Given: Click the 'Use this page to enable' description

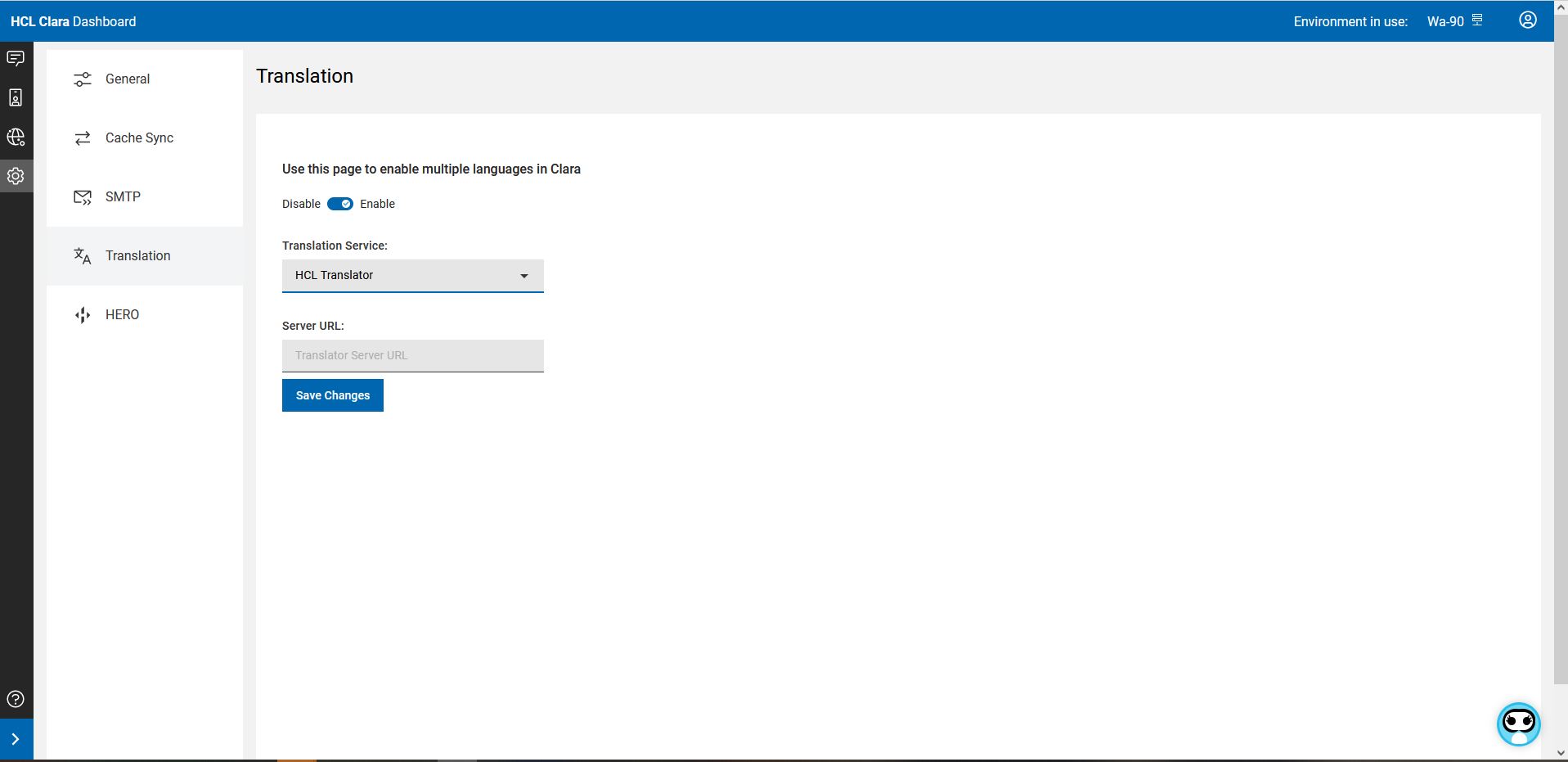Looking at the screenshot, I should coord(431,169).
